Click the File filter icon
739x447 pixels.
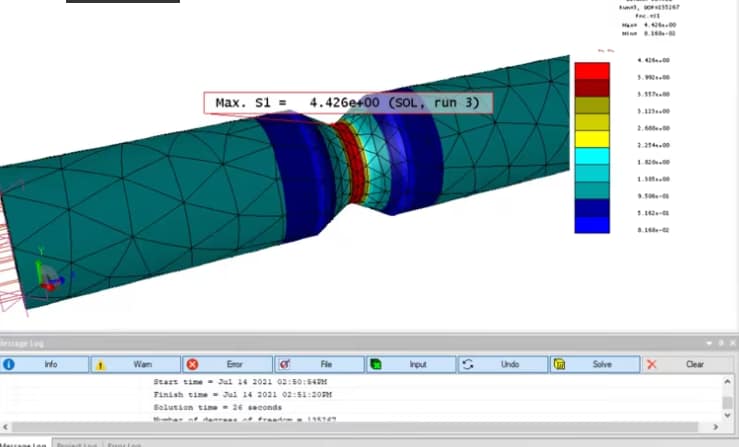(x=284, y=365)
